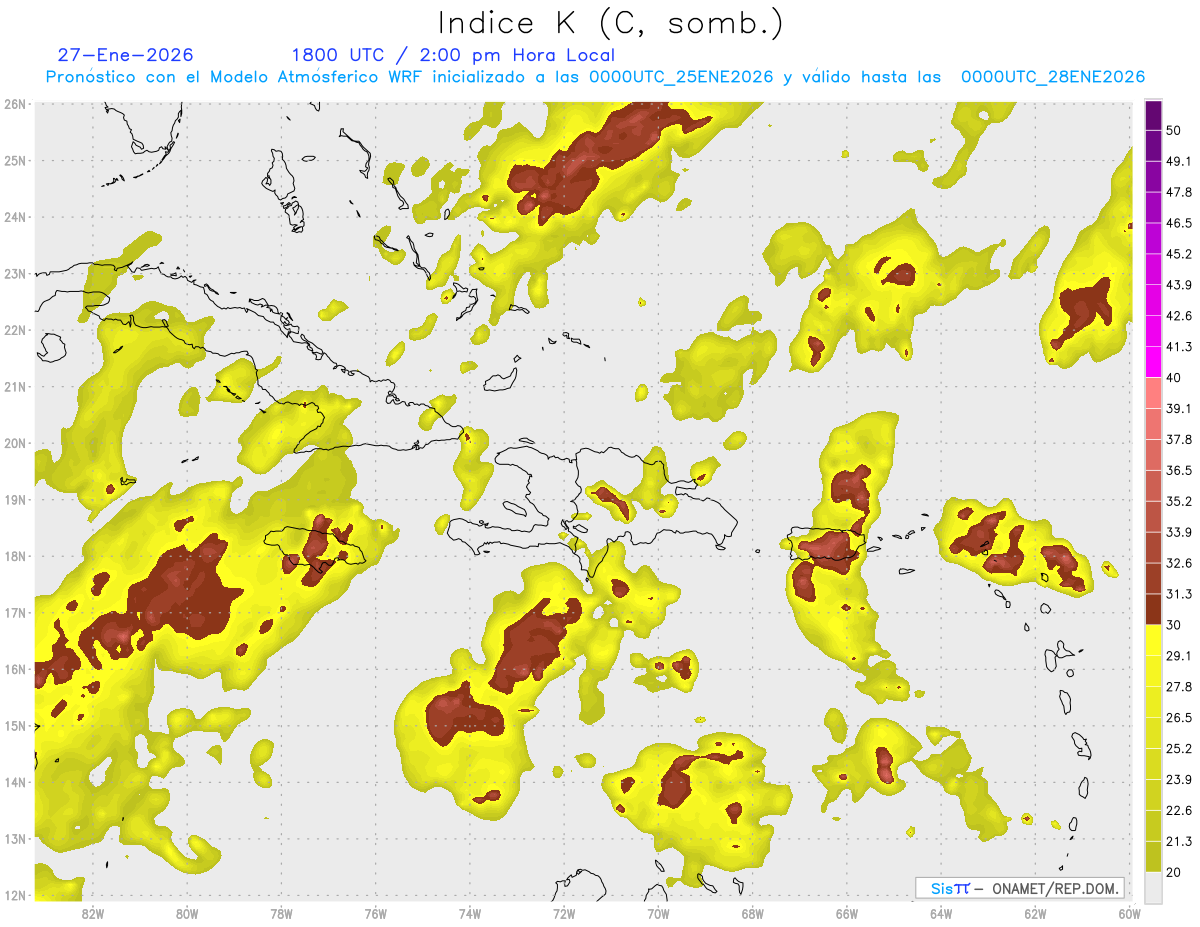
Task: Click the colorbar value '27.8'
Action: point(1179,687)
